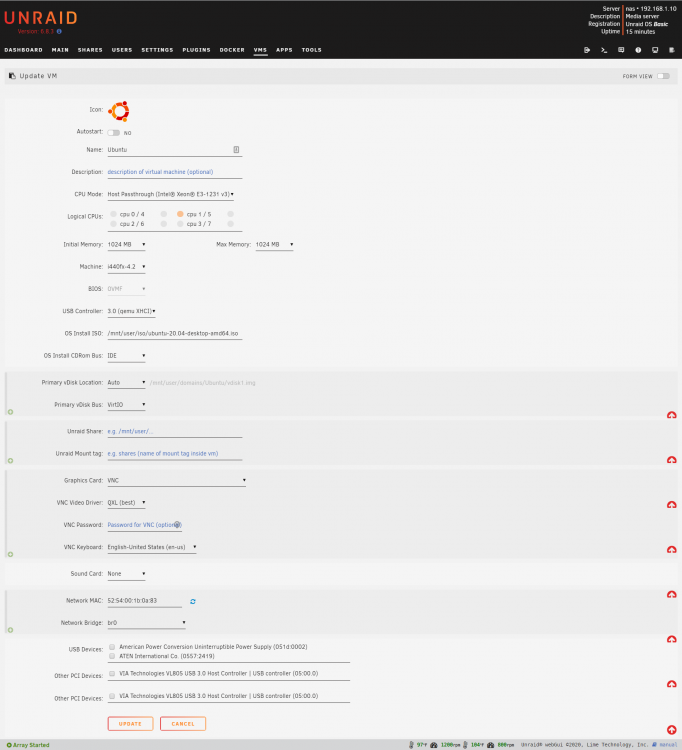Click the eye icon in VNC Password
This screenshot has height=750, width=682.
177,525
